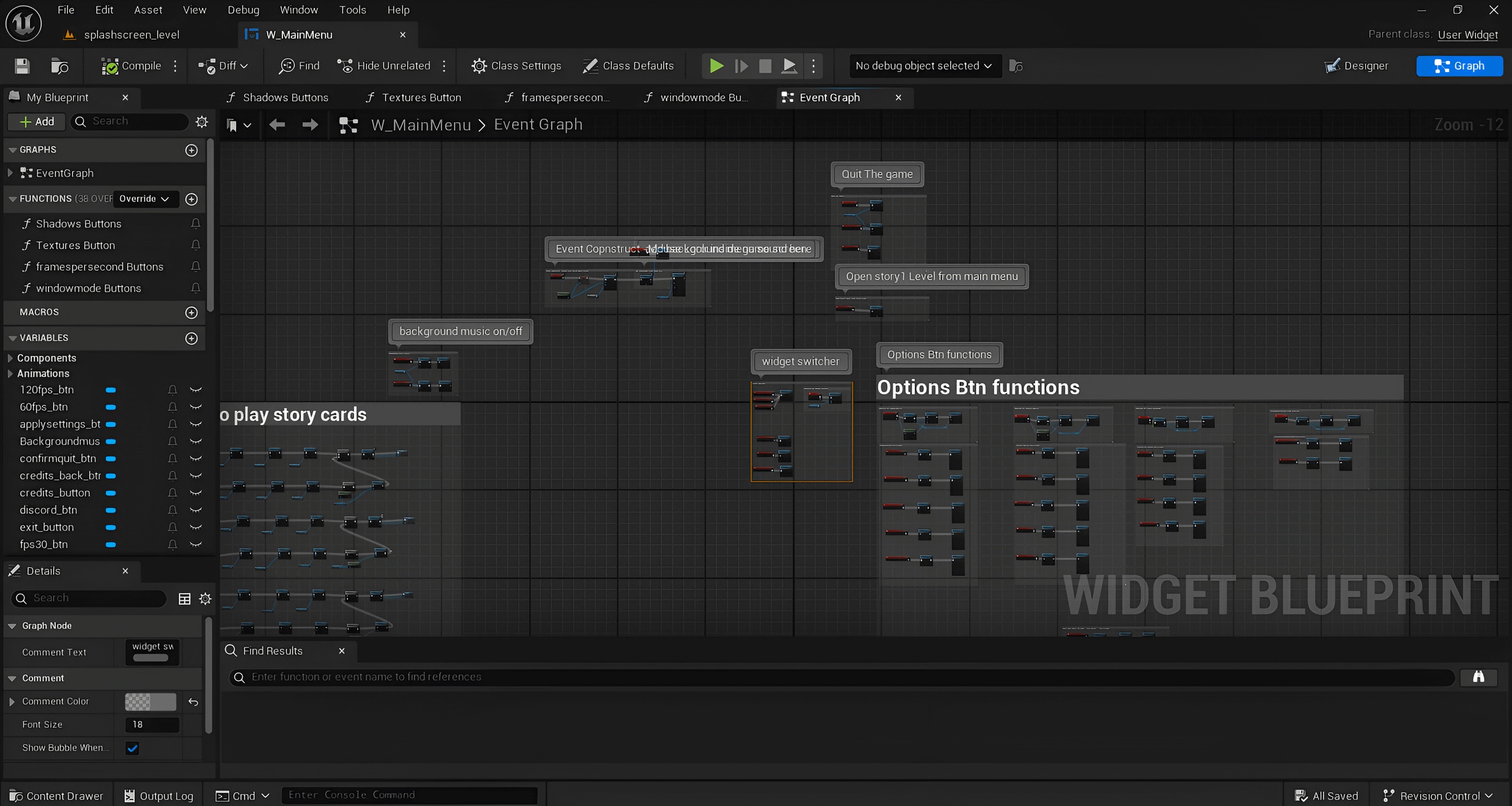Expand the EventGraph tree item
The width and height of the screenshot is (1512, 806).
pos(10,173)
